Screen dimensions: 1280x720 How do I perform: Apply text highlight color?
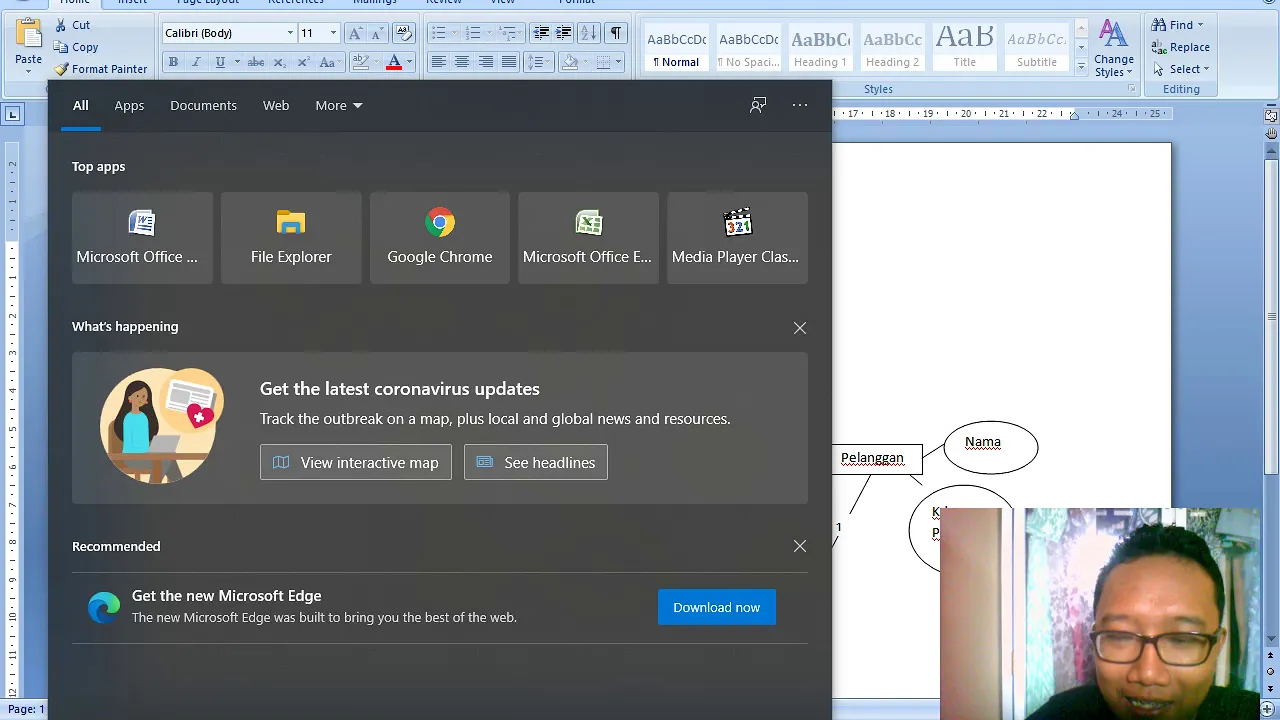[x=361, y=62]
